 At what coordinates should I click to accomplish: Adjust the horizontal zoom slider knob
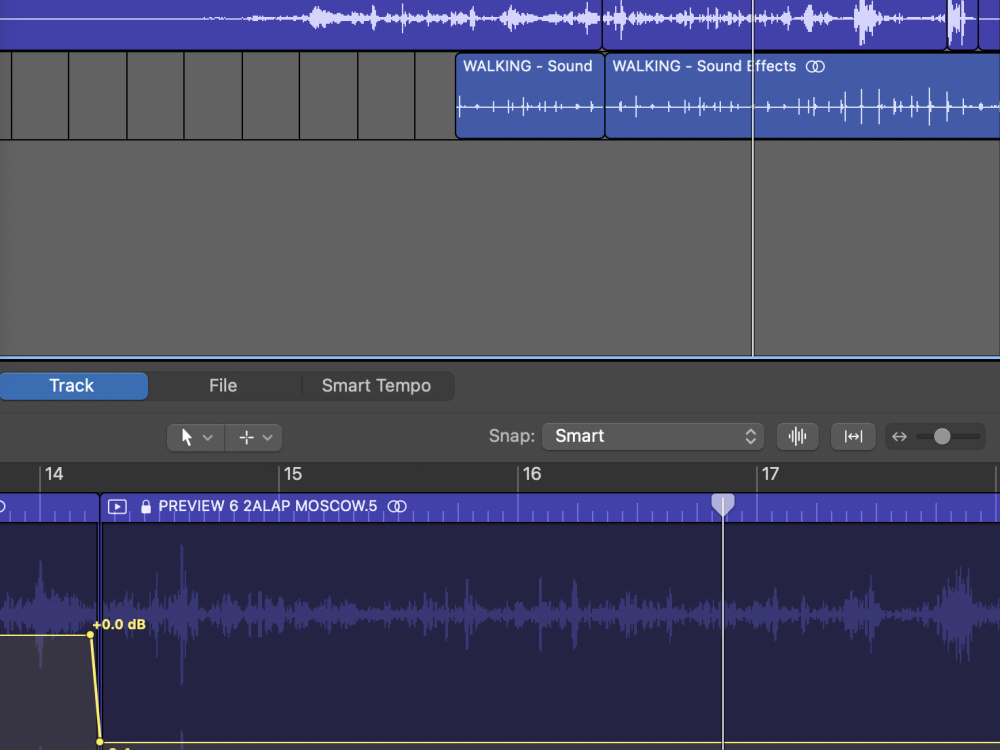pyautogui.click(x=942, y=436)
